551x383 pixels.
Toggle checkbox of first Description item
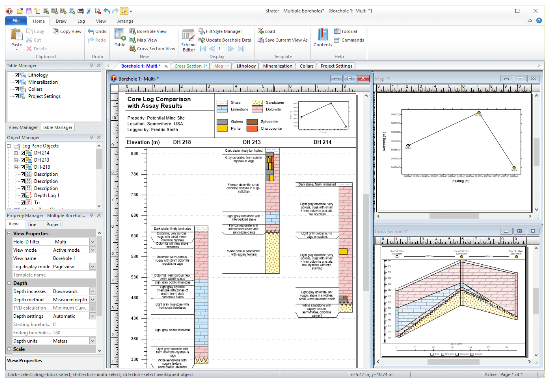point(23,174)
